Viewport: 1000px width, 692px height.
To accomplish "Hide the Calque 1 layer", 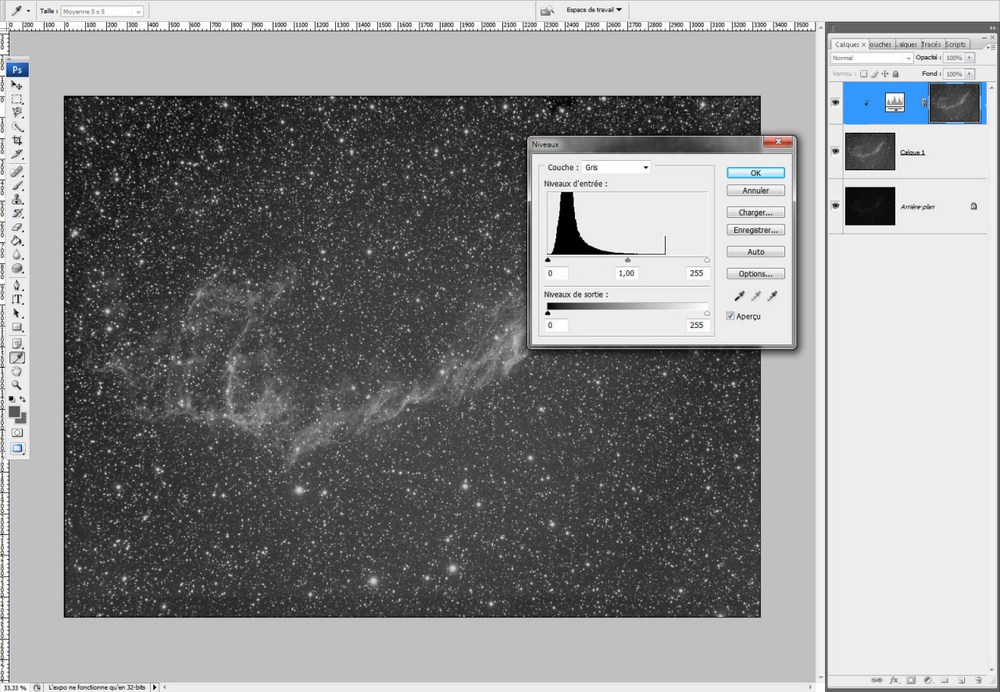I will [x=835, y=151].
